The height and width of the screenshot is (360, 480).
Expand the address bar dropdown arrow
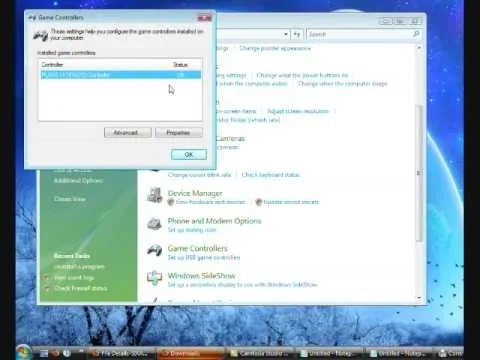tap(286, 34)
